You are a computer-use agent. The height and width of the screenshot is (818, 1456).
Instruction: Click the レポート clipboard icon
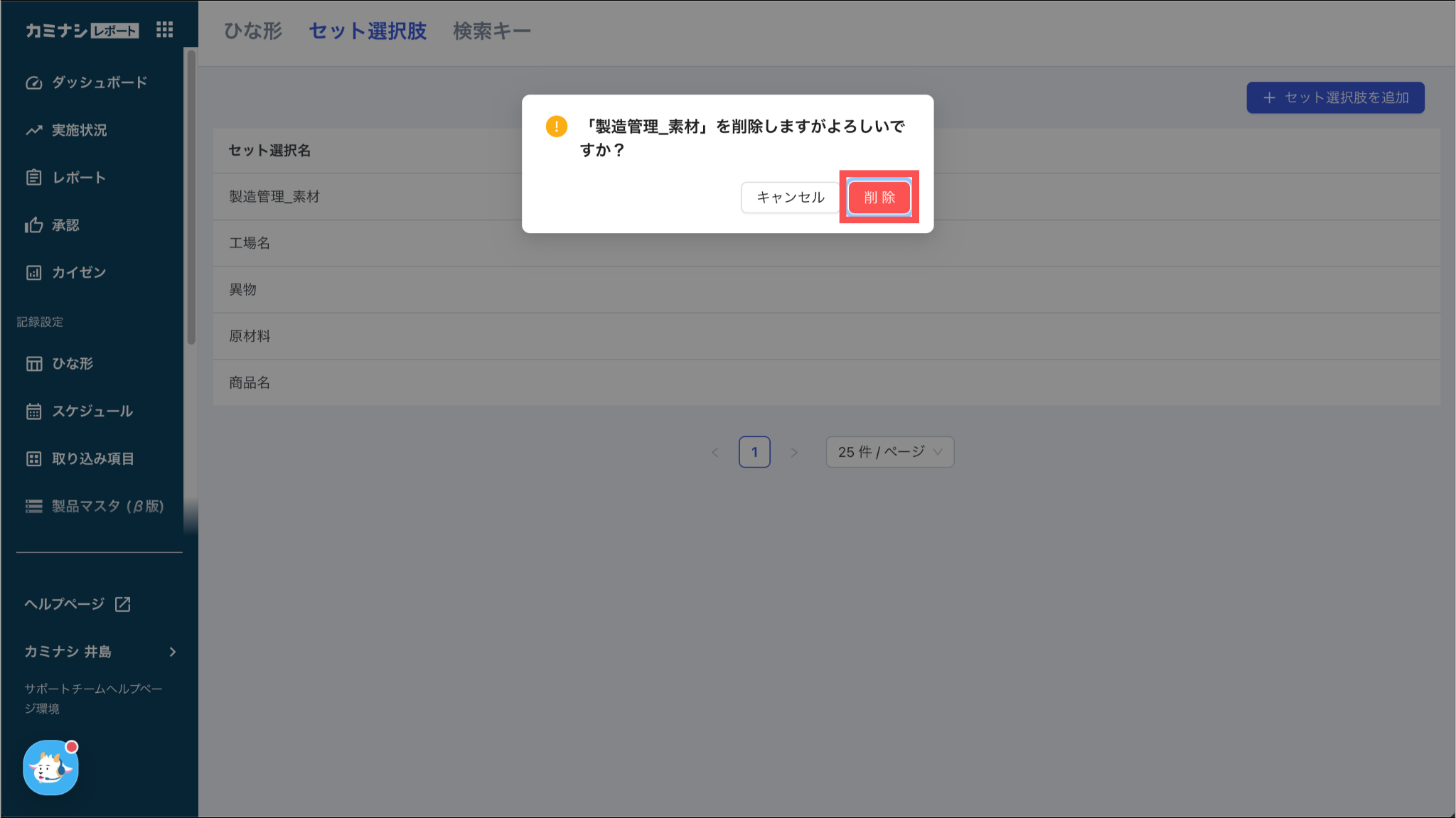(x=33, y=178)
